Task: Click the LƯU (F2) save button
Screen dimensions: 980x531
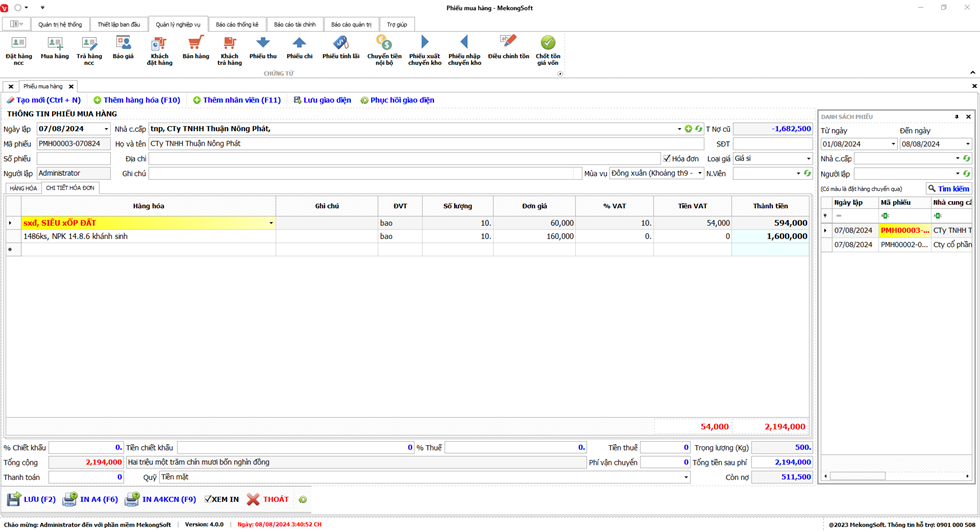Action: pyautogui.click(x=31, y=499)
